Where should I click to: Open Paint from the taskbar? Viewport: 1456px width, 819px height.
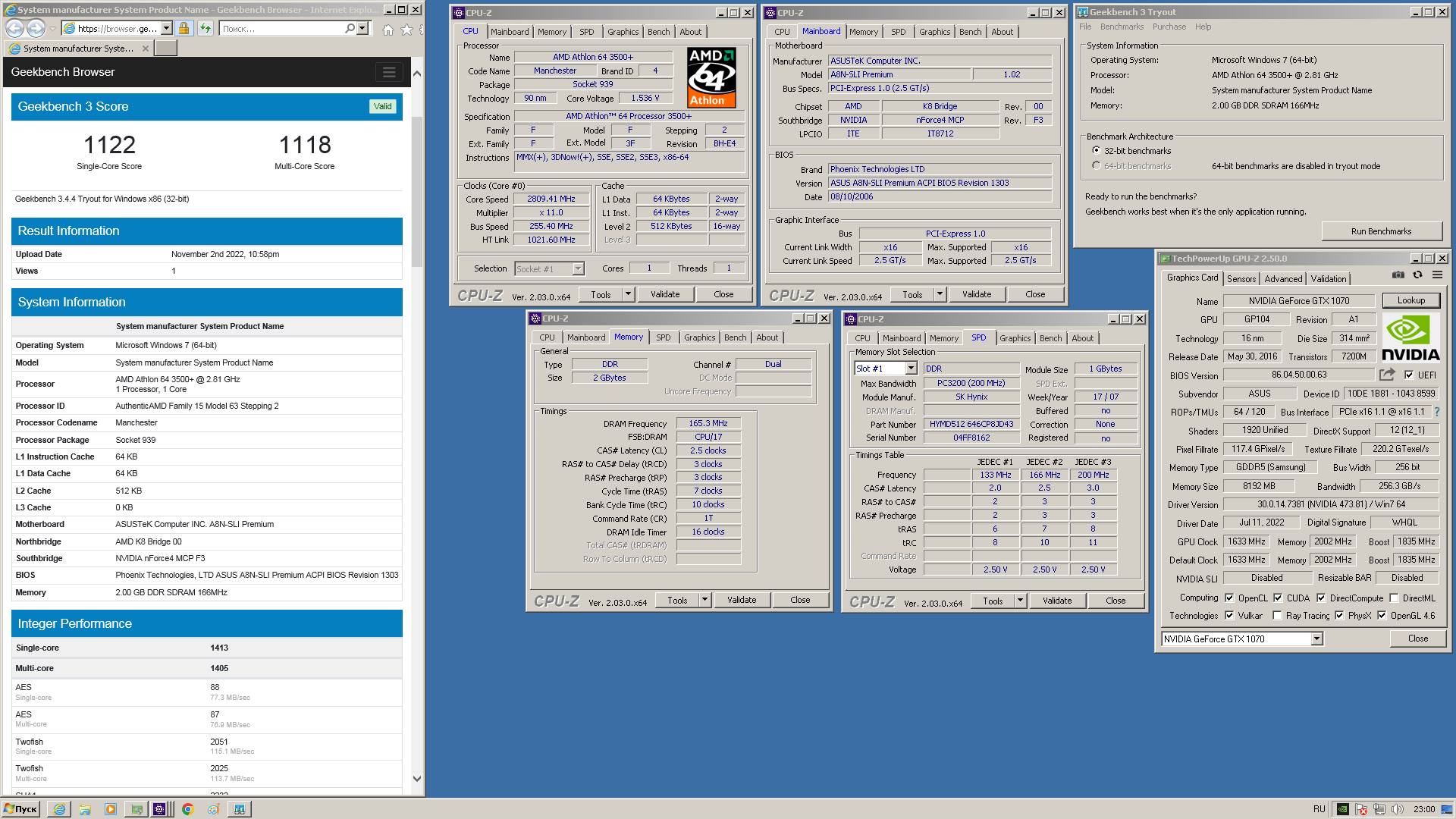point(214,809)
